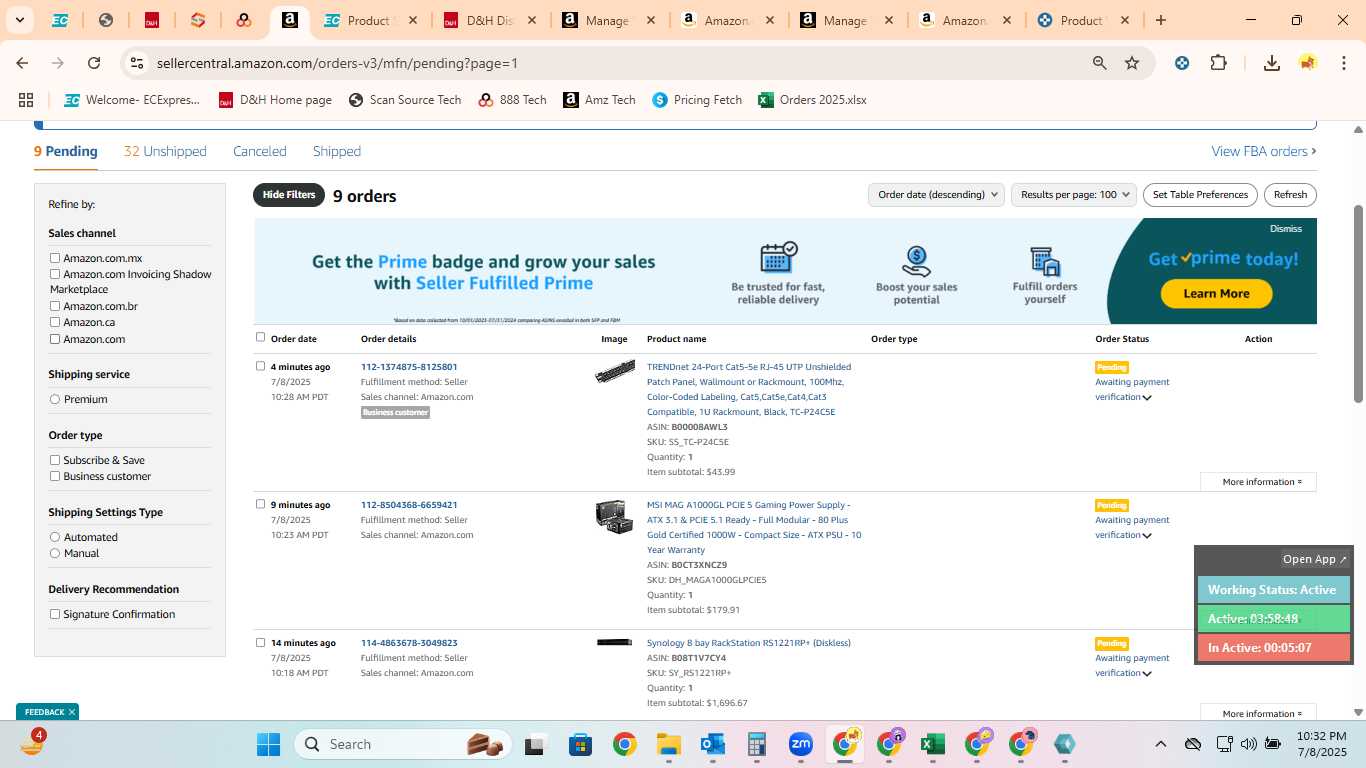The height and width of the screenshot is (768, 1366).
Task: Check the Amazon.ca sales channel
Action: coord(55,322)
